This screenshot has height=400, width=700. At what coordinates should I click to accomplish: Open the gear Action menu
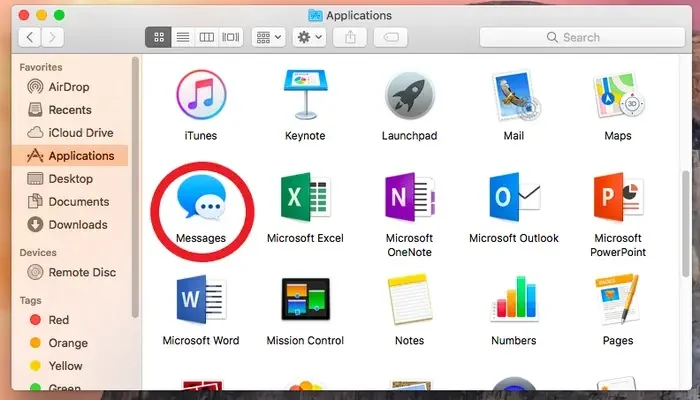[x=309, y=37]
